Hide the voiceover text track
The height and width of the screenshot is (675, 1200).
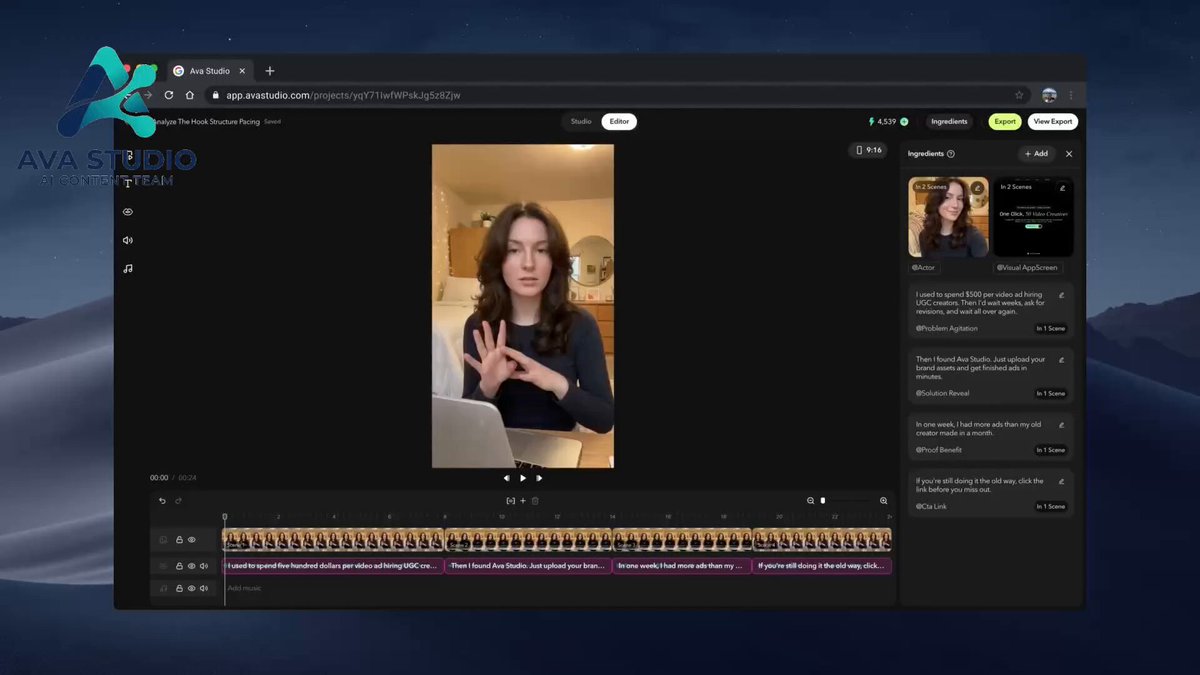(192, 566)
